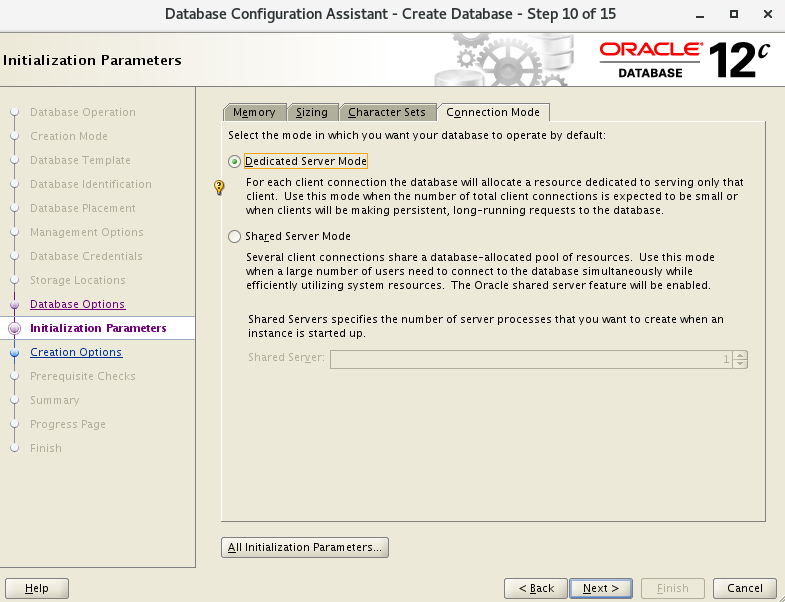Click the Database Options step bullet icon

[14, 304]
